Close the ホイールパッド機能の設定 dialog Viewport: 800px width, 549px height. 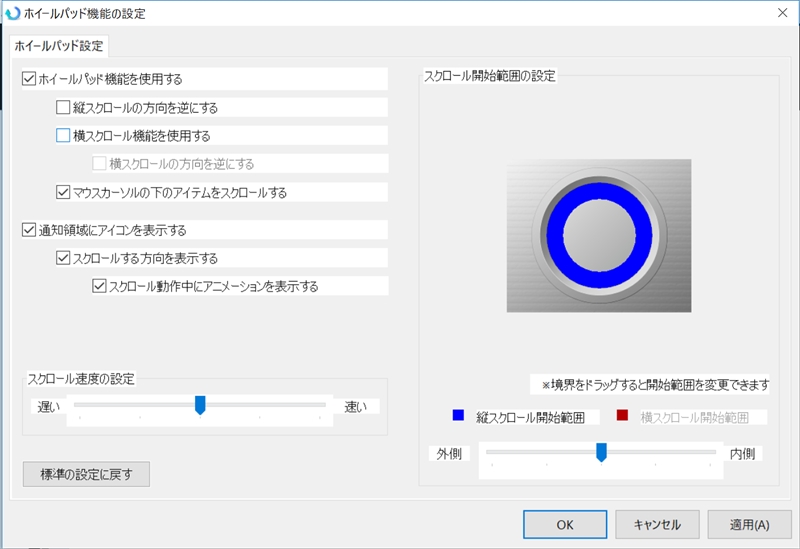pyautogui.click(x=782, y=13)
